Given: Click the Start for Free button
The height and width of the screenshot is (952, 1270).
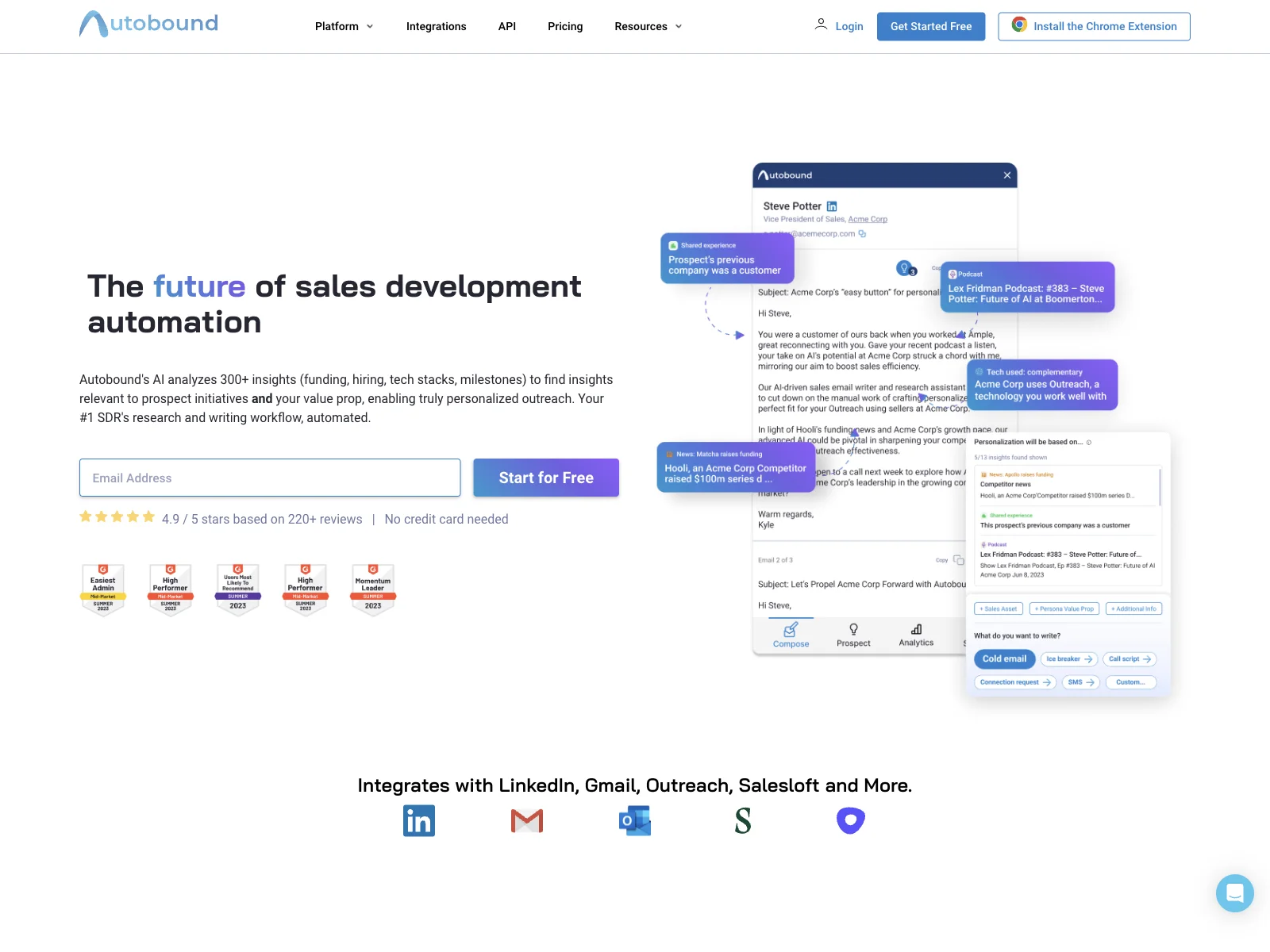Looking at the screenshot, I should point(546,478).
